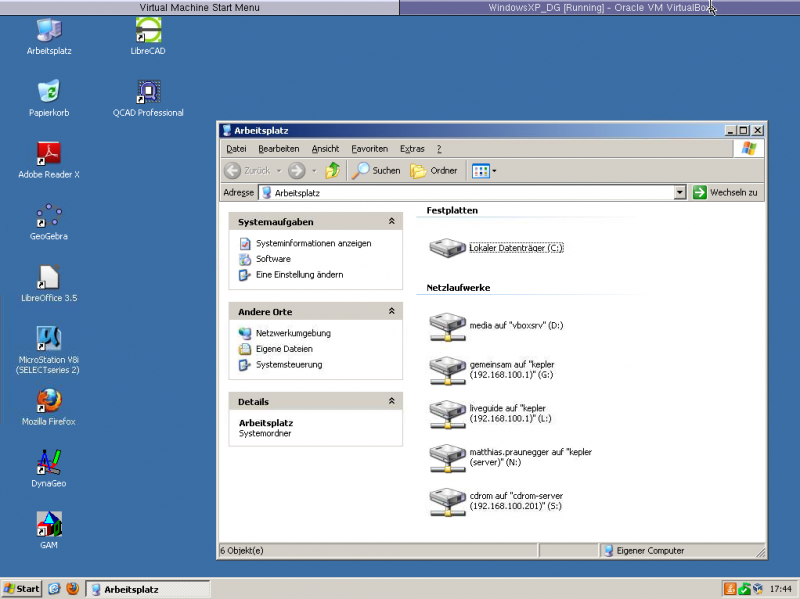Switch to WindowsXP_DG VirtualBox window tab
The height and width of the screenshot is (599, 800).
coord(599,7)
